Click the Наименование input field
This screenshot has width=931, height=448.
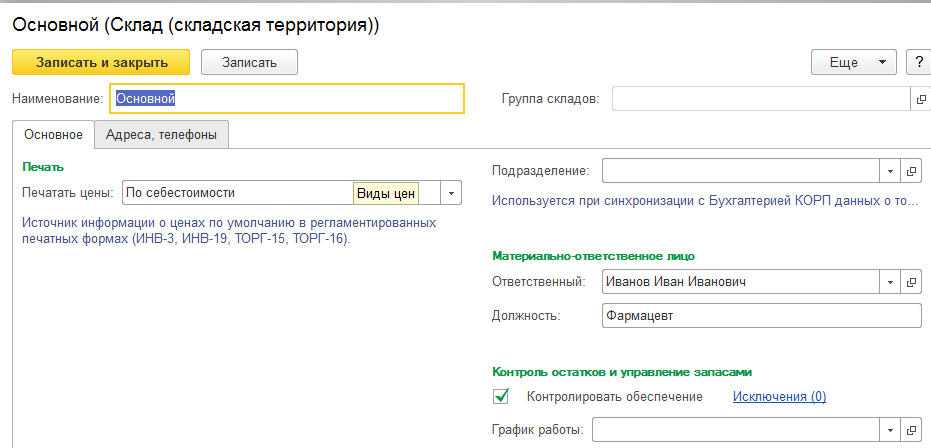(x=287, y=99)
